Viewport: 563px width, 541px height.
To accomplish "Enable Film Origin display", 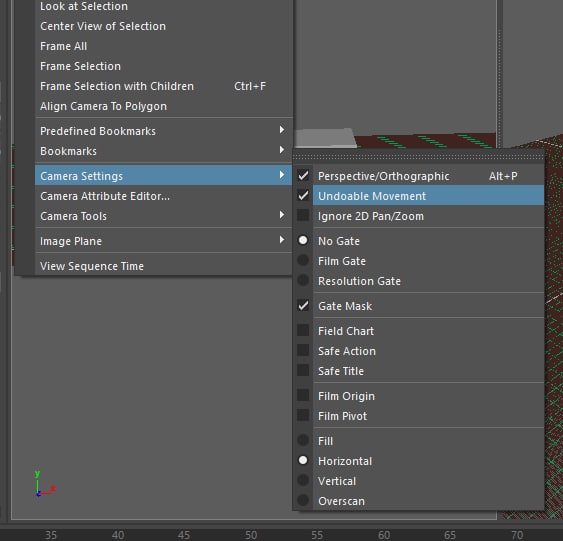I will (x=419, y=396).
